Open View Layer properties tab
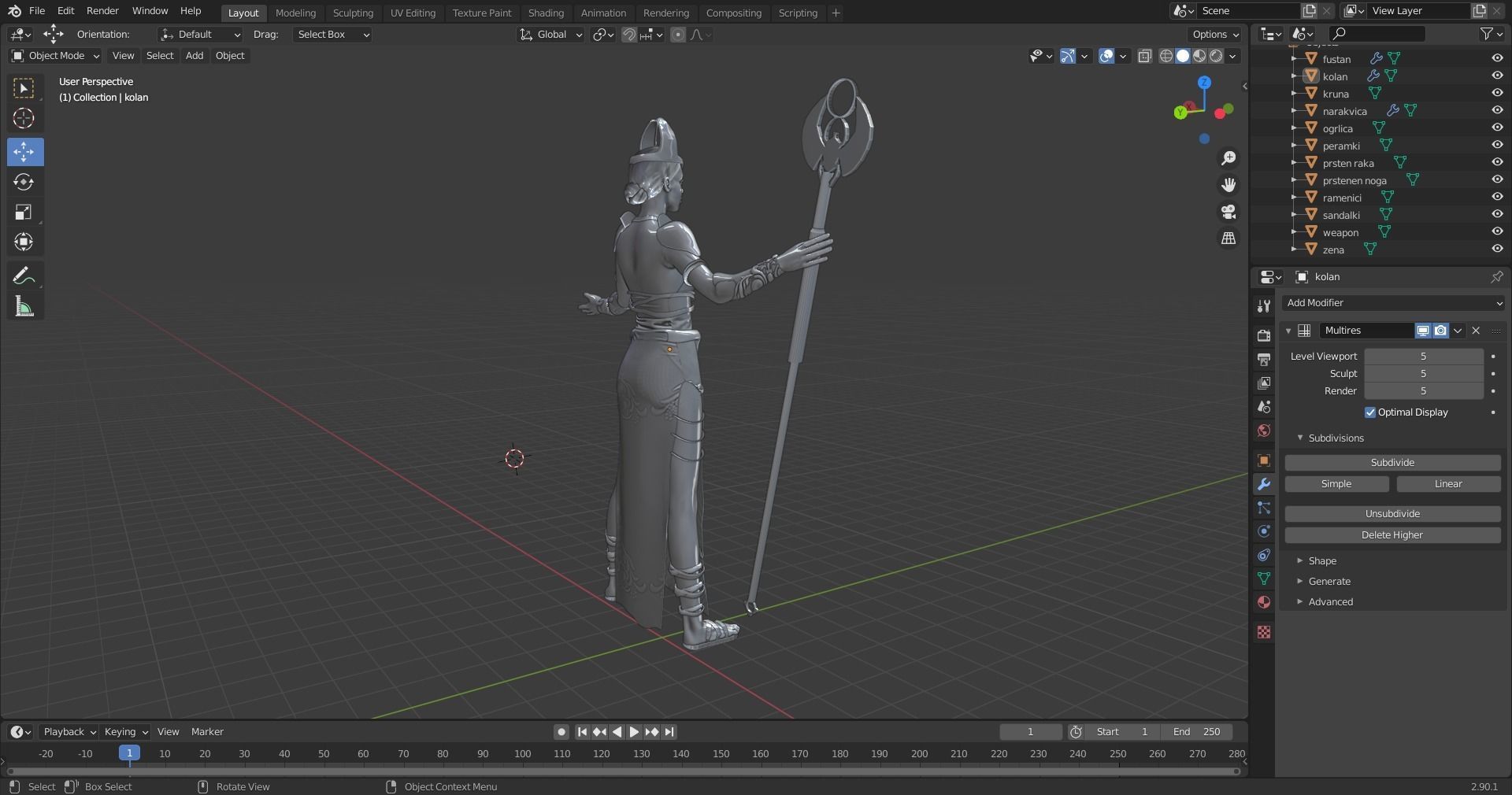 [x=1264, y=383]
